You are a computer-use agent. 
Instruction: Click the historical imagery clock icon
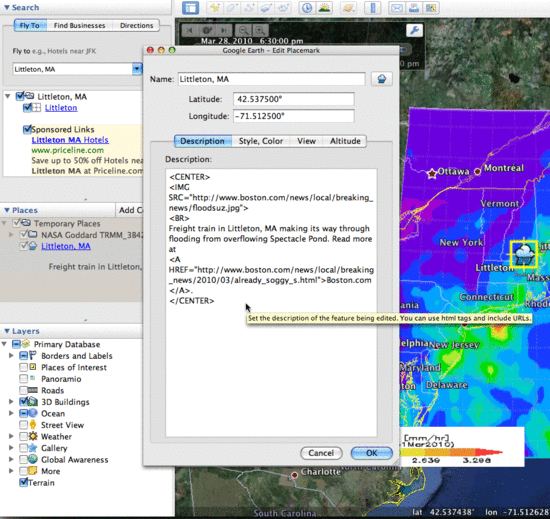(307, 8)
